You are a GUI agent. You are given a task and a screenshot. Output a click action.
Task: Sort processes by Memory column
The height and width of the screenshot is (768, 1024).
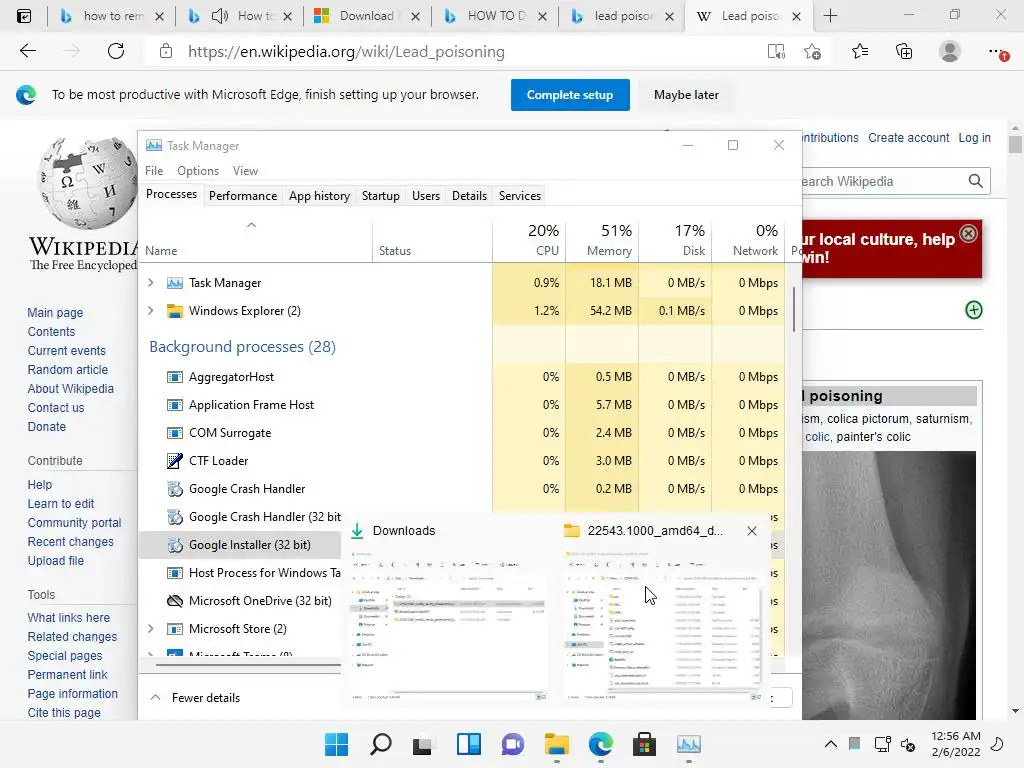coord(603,240)
